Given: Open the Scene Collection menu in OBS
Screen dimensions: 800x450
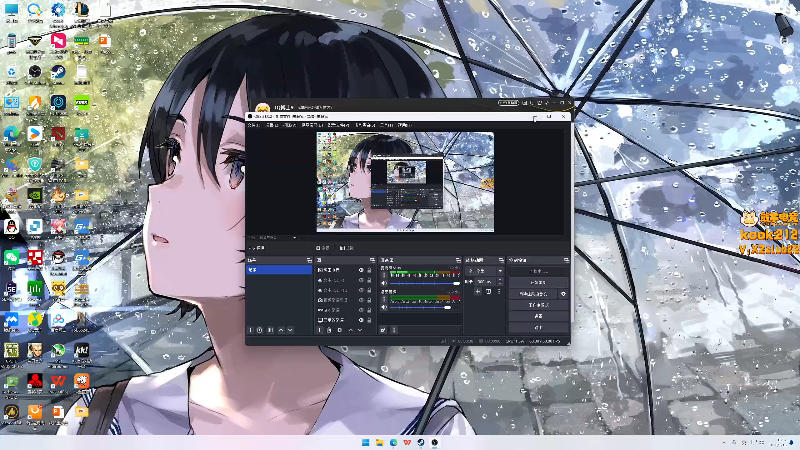Looking at the screenshot, I should pos(365,124).
